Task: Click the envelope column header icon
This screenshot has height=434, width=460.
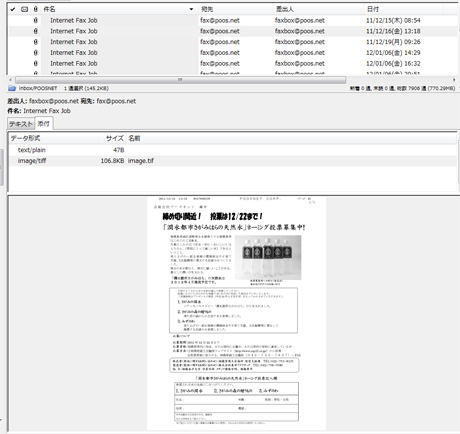Action: (24, 9)
